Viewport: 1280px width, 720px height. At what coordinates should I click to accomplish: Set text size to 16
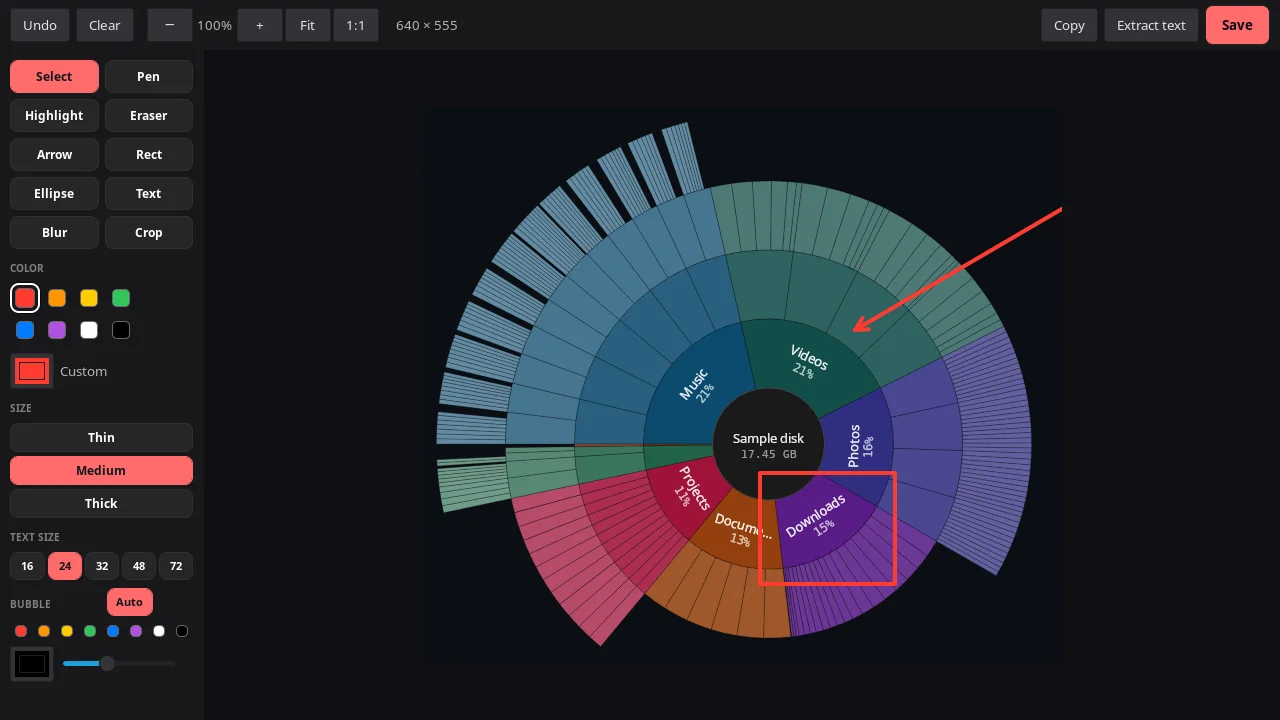coord(27,566)
